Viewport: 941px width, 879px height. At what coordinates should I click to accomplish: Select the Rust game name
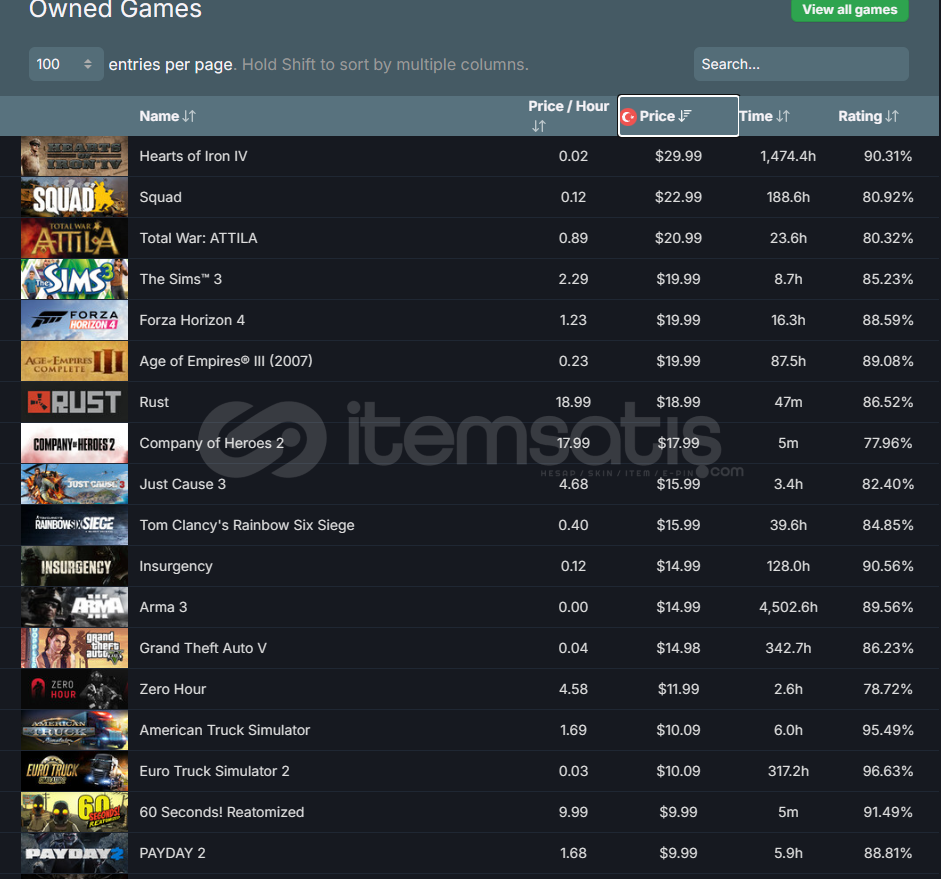click(x=154, y=402)
